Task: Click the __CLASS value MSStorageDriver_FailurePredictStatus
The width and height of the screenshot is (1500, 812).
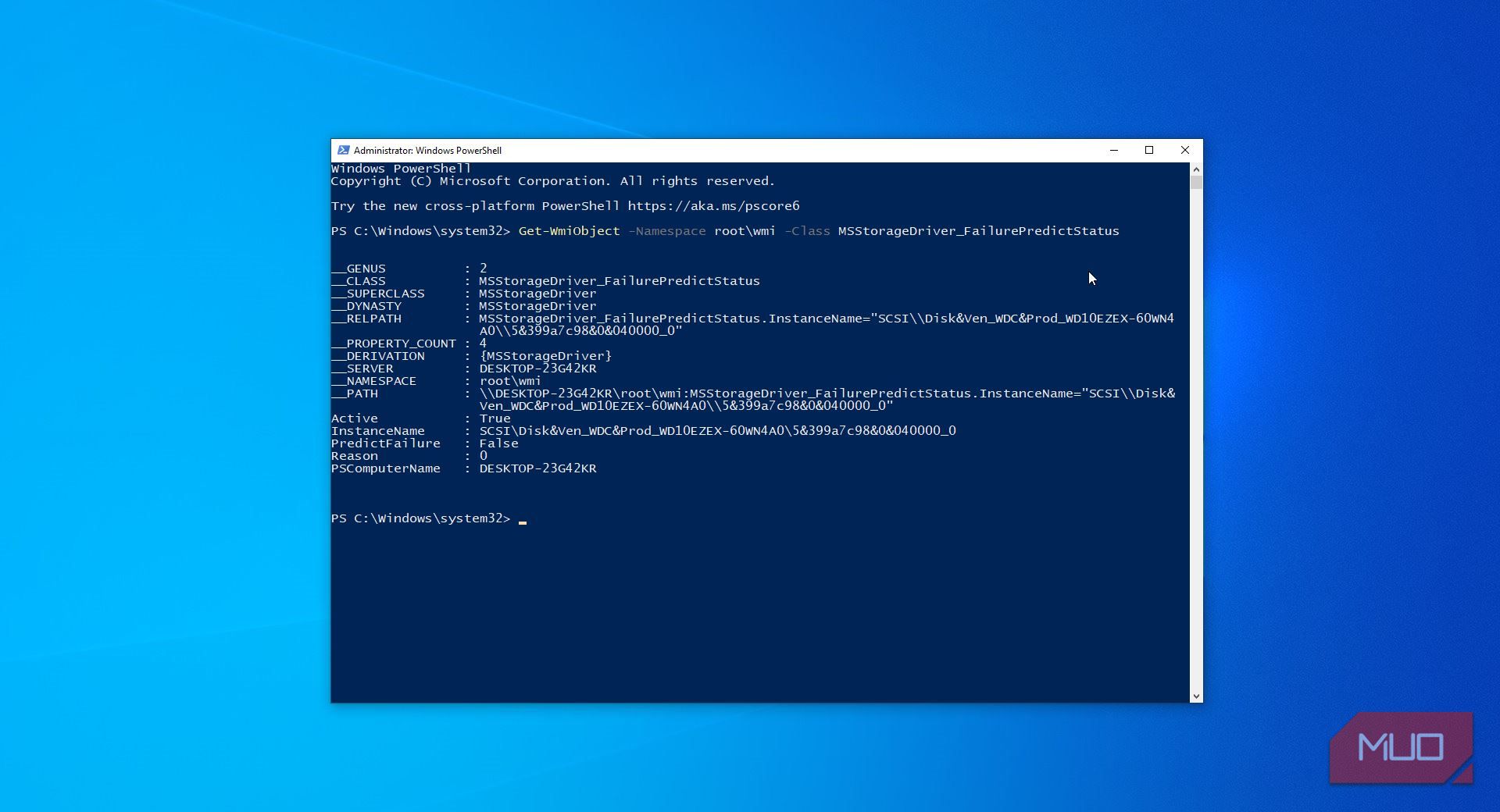Action: click(x=620, y=281)
